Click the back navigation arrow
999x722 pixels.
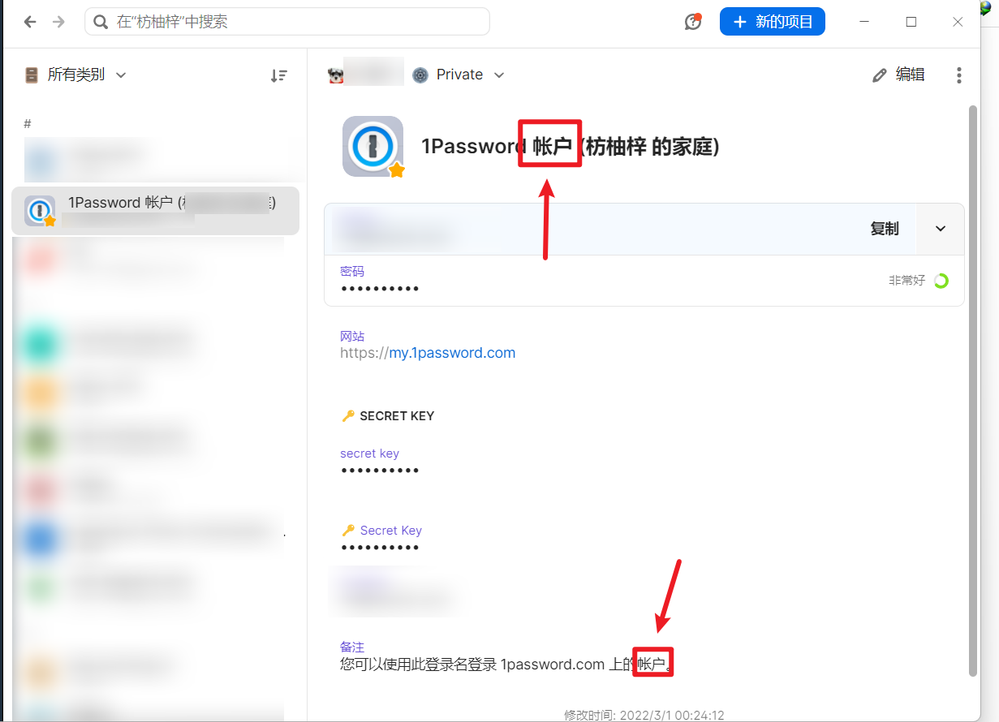[x=30, y=22]
